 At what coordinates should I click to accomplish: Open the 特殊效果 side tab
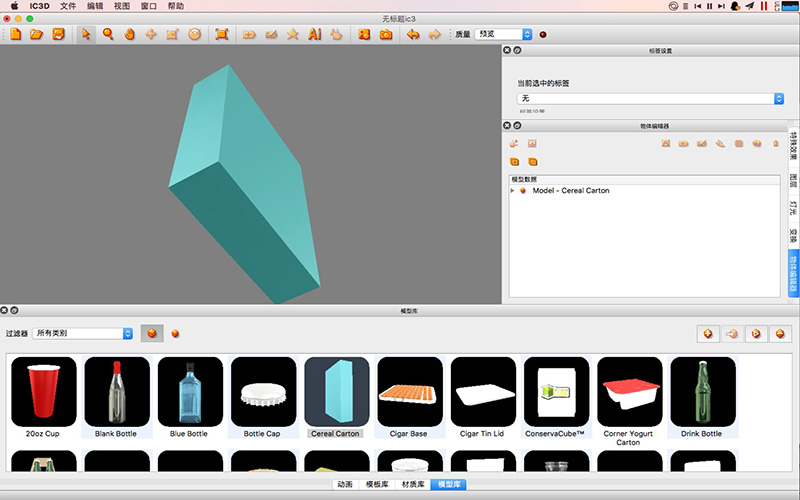[x=793, y=146]
